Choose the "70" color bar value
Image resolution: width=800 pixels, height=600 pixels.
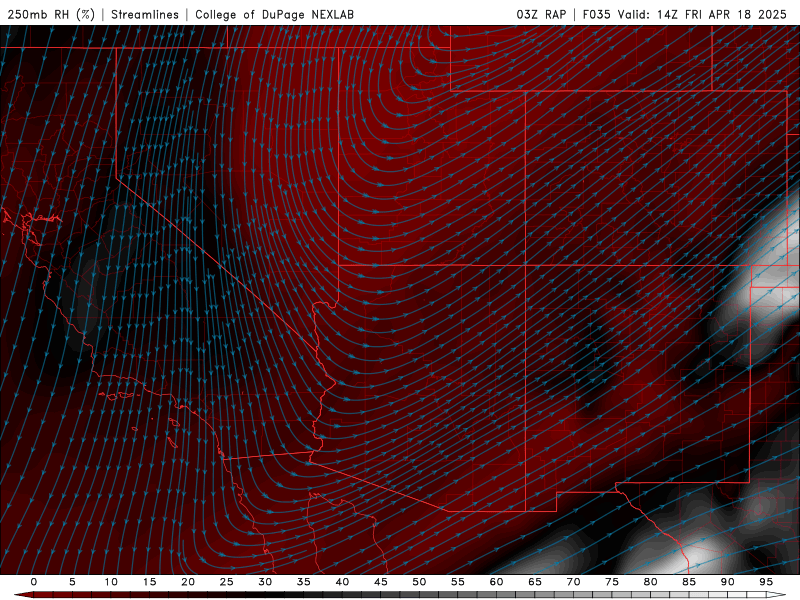pos(573,582)
